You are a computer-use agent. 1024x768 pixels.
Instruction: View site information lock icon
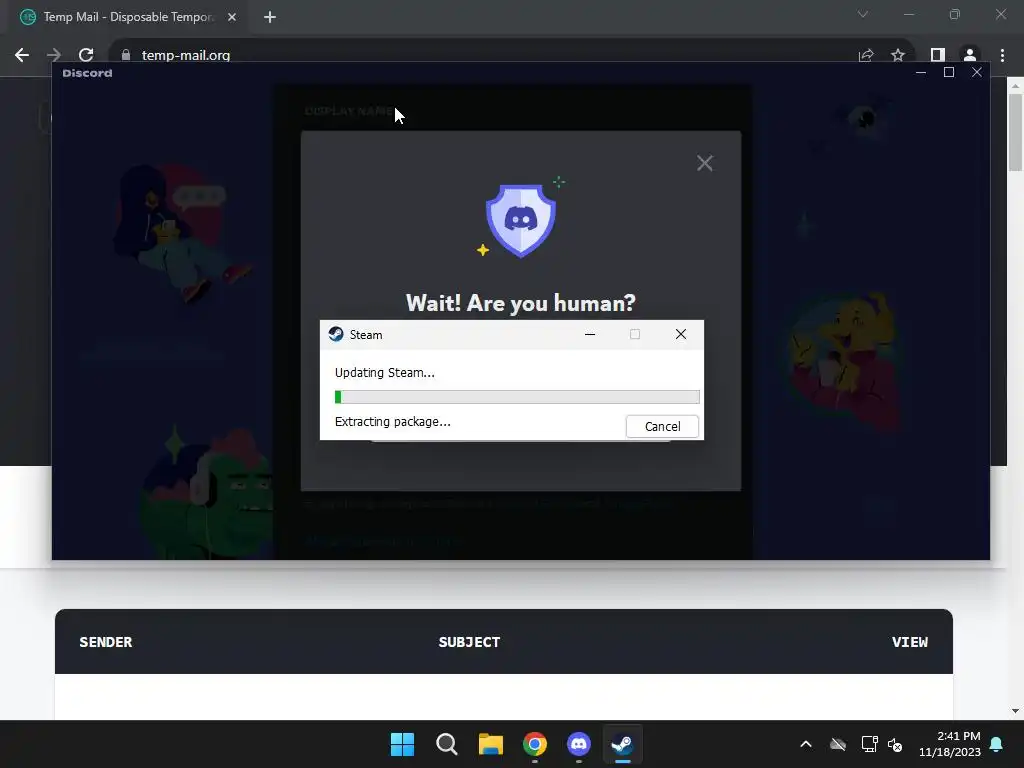click(x=126, y=55)
